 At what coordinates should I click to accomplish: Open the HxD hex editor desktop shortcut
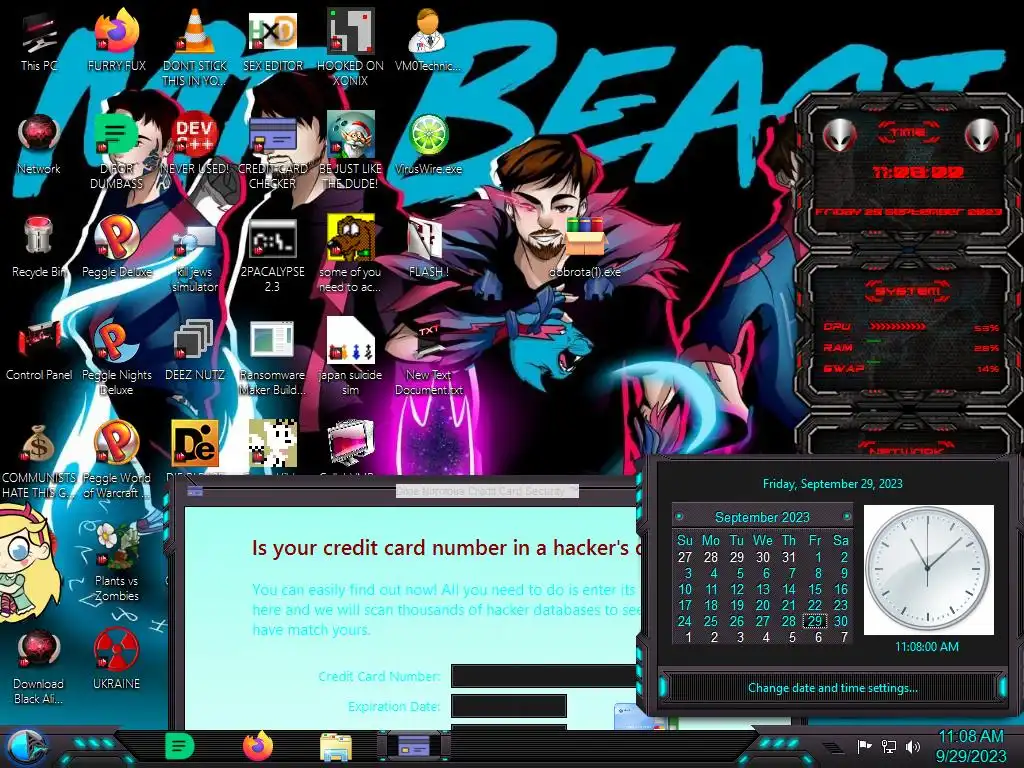tap(272, 41)
